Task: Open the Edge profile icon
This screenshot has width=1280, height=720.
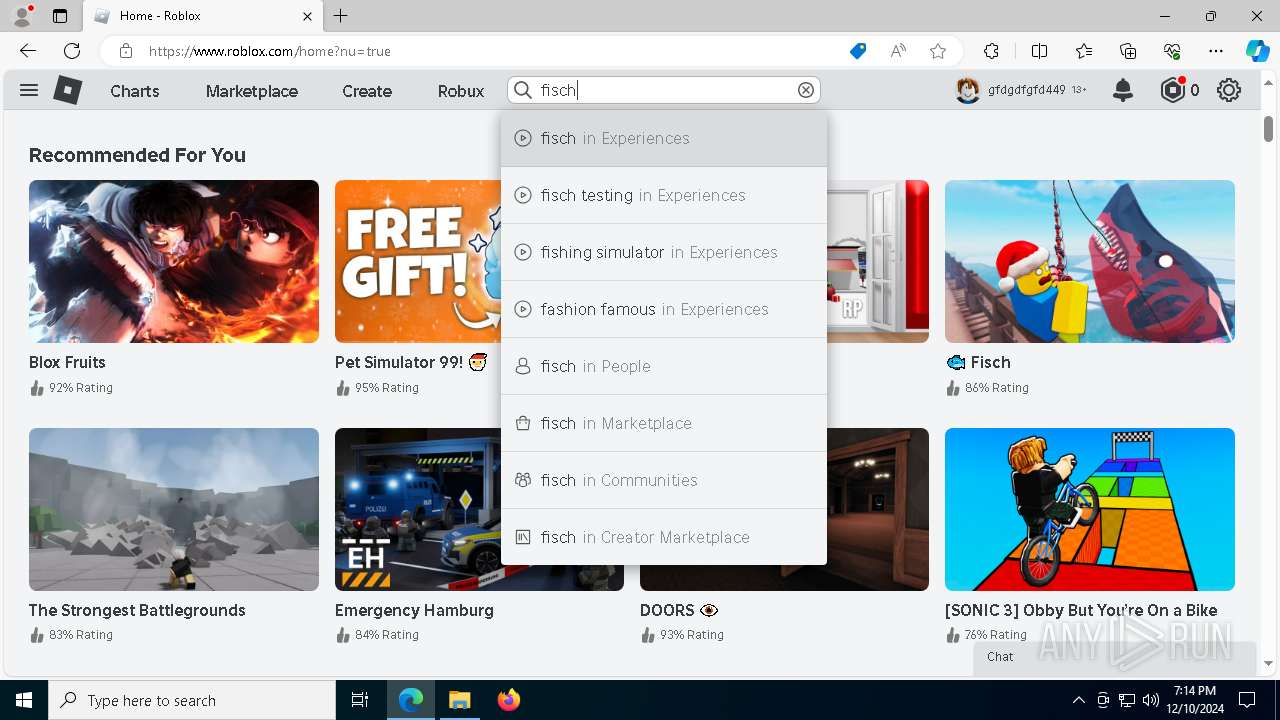Action: coord(22,16)
